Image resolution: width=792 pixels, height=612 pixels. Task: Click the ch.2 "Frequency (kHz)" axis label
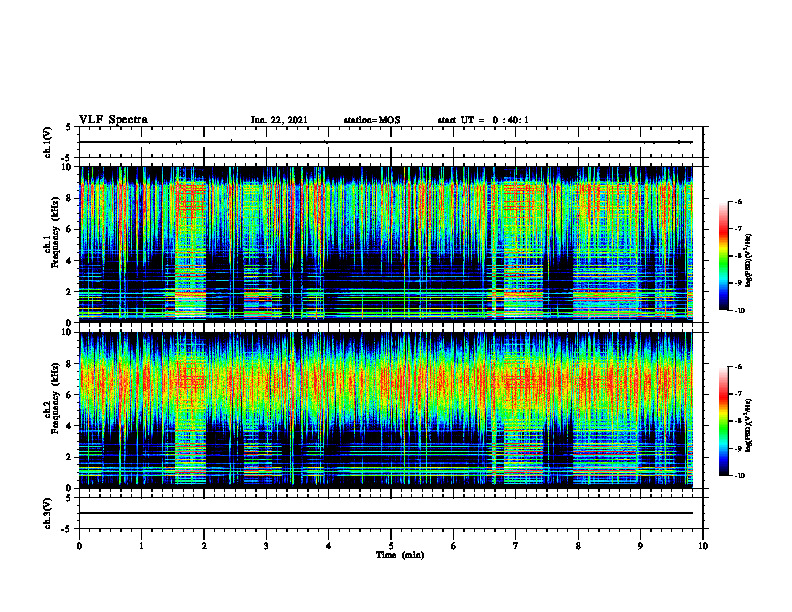click(x=54, y=397)
